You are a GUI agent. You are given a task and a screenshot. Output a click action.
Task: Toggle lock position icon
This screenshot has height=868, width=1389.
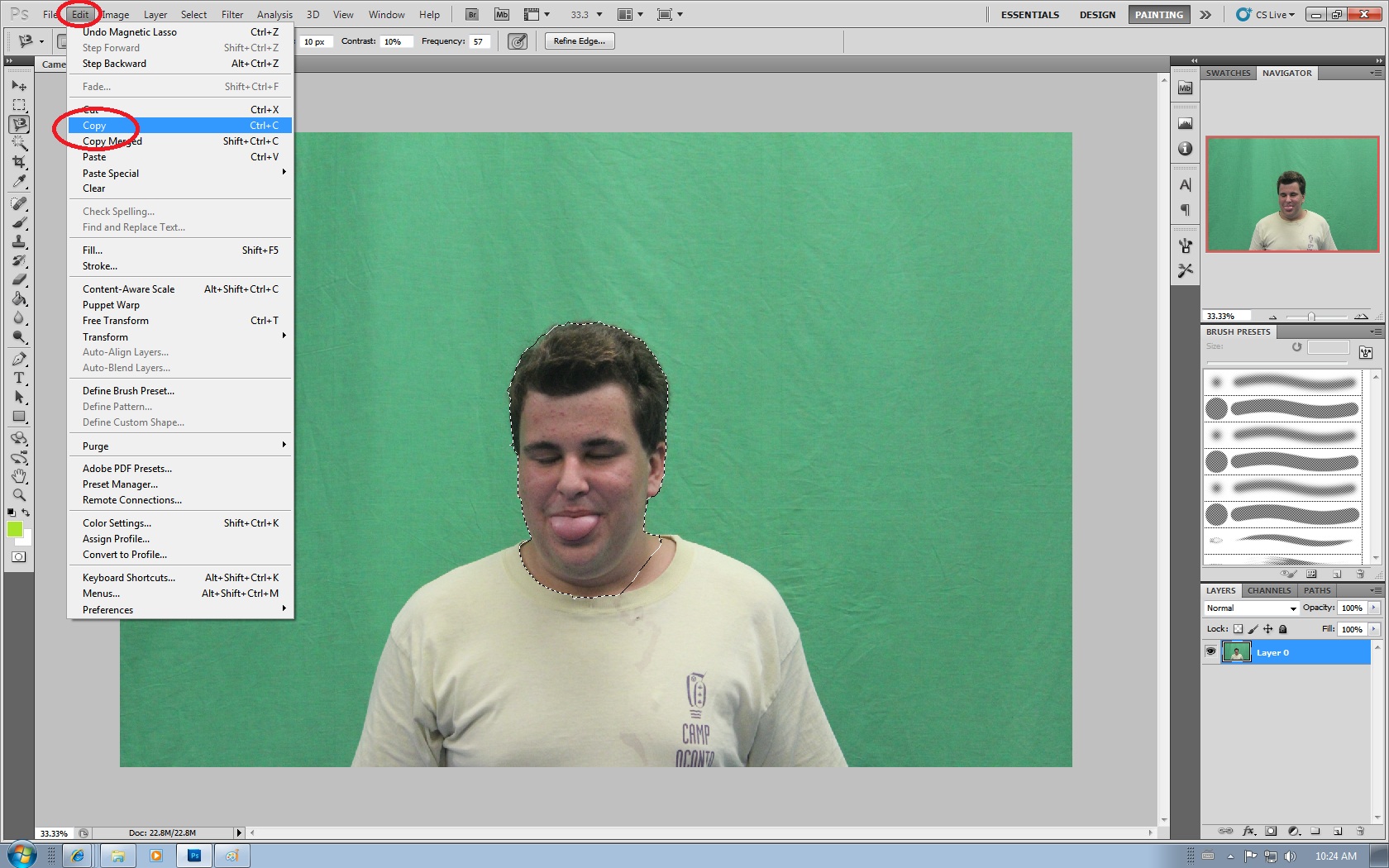pos(1267,629)
